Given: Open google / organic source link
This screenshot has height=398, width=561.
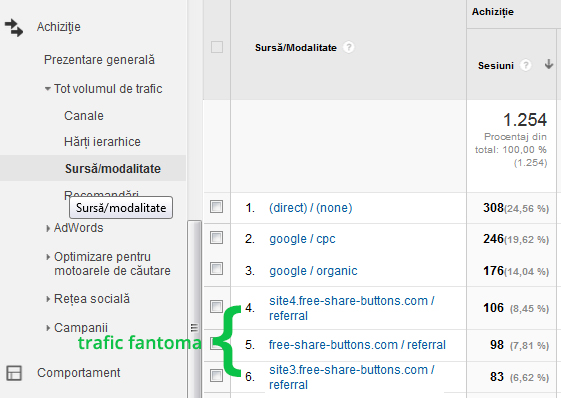Looking at the screenshot, I should coord(313,271).
